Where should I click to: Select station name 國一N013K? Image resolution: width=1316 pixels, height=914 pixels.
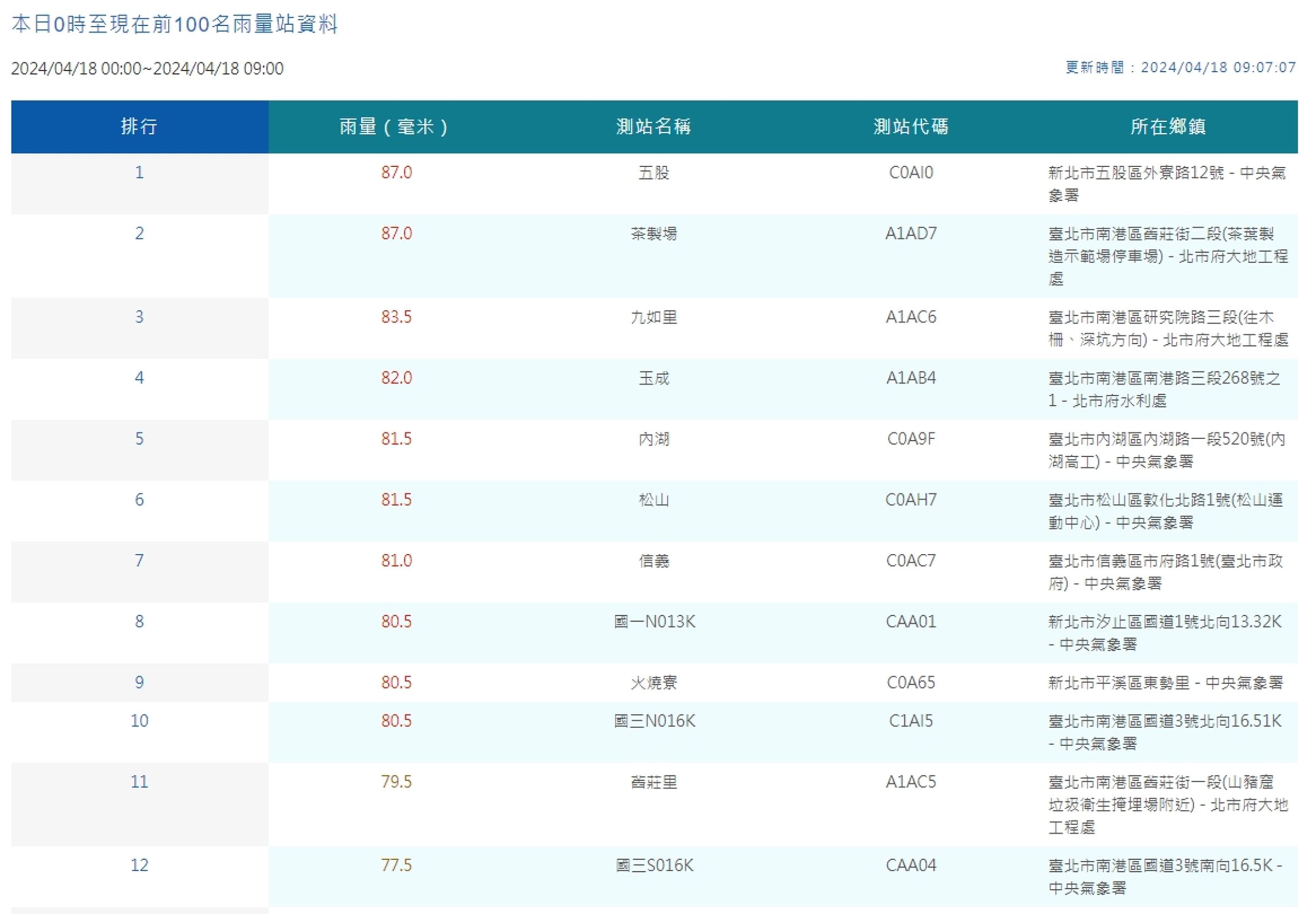654,622
